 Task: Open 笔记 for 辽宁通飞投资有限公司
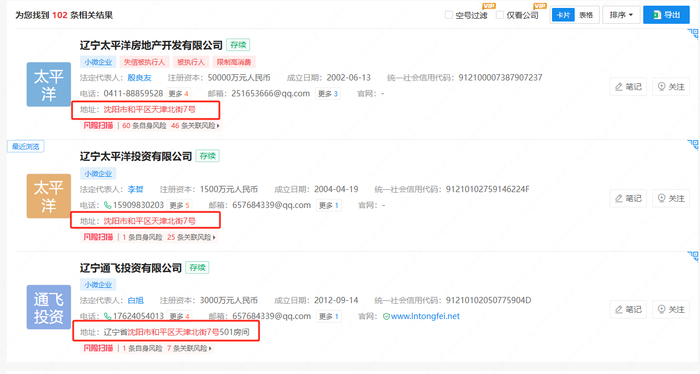[x=628, y=309]
